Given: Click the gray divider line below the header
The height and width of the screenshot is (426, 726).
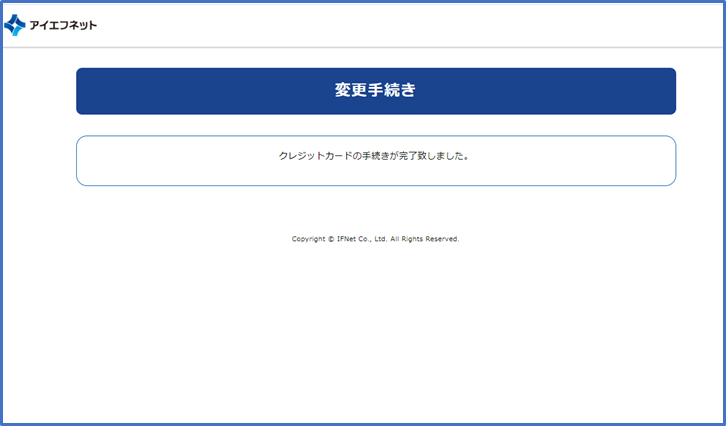Looking at the screenshot, I should (400, 47).
